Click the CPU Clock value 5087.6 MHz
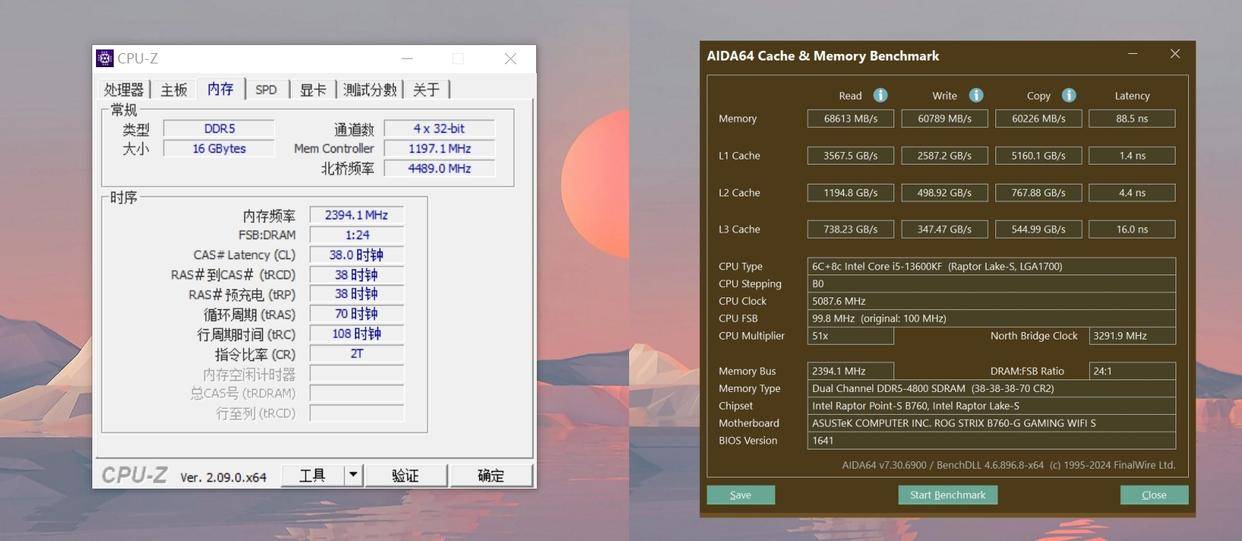Screen dimensions: 1242x541 (x=991, y=301)
